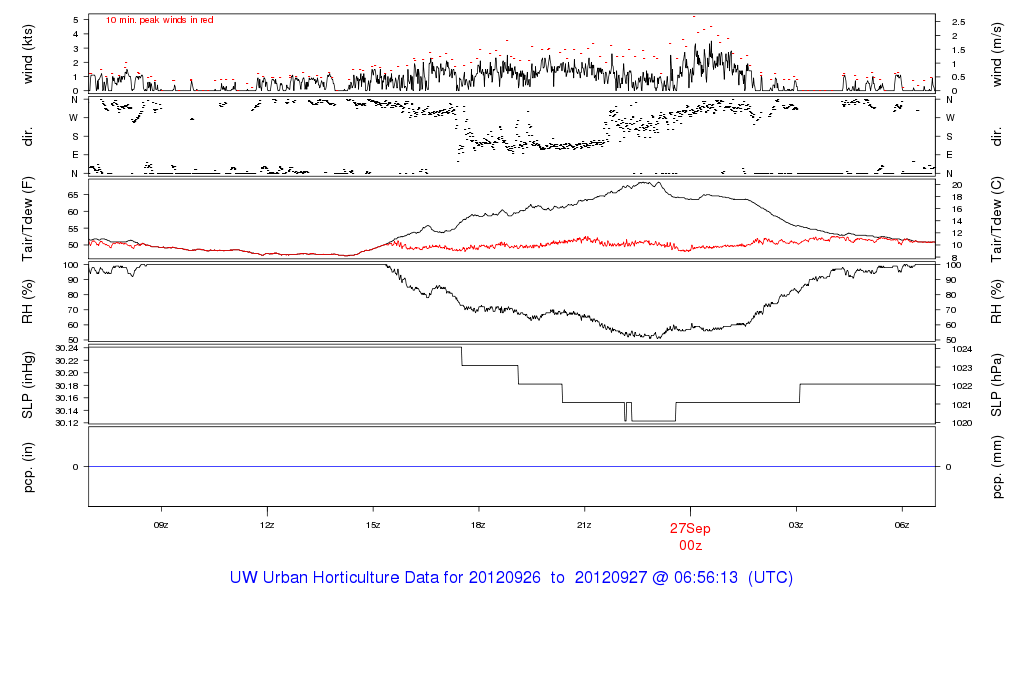Click the '30.12' pressure tick label
The height and width of the screenshot is (700, 1024).
pos(67,423)
